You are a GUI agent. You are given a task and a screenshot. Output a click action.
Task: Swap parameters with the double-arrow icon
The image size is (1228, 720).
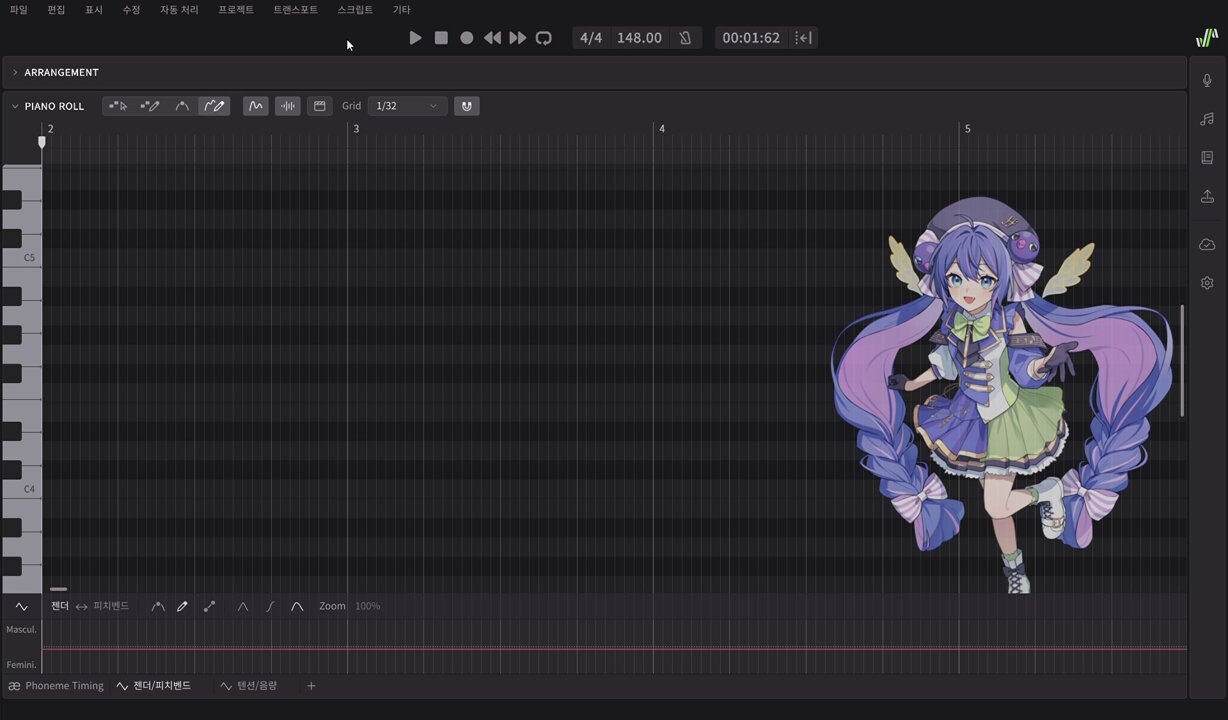81,607
